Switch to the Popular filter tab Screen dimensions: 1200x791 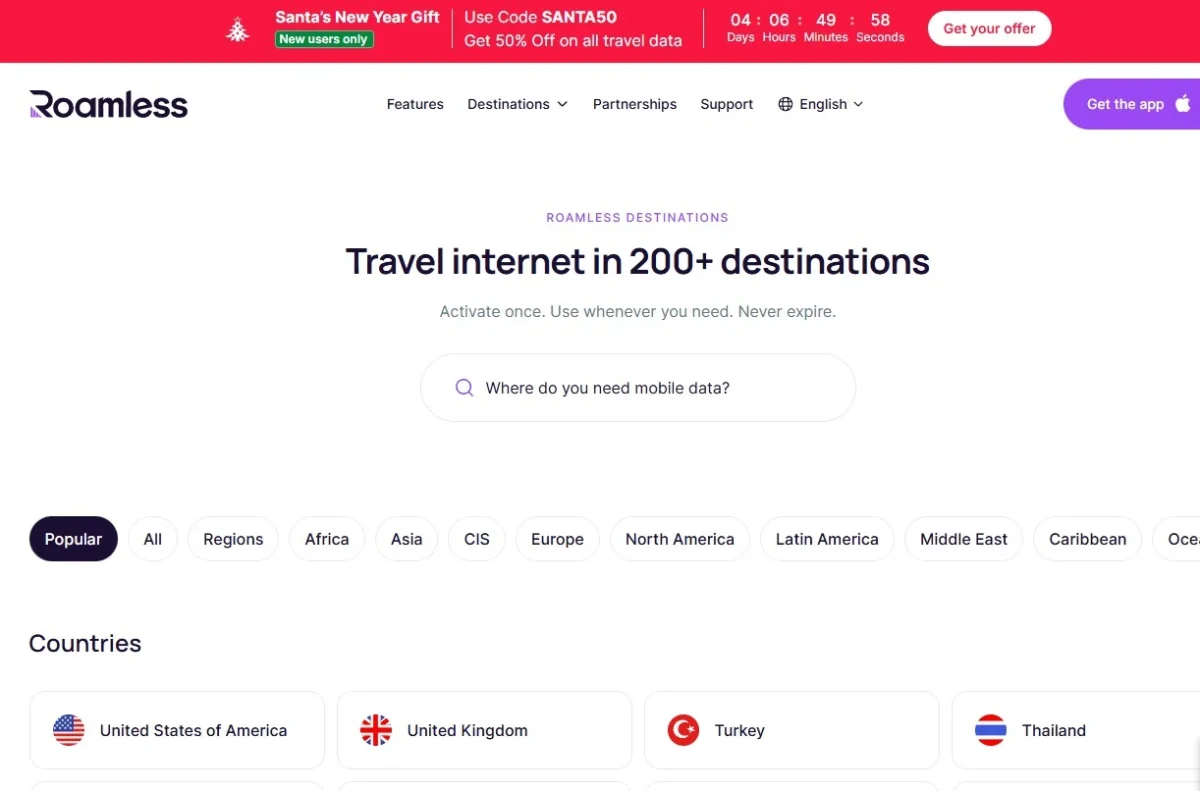tap(73, 539)
